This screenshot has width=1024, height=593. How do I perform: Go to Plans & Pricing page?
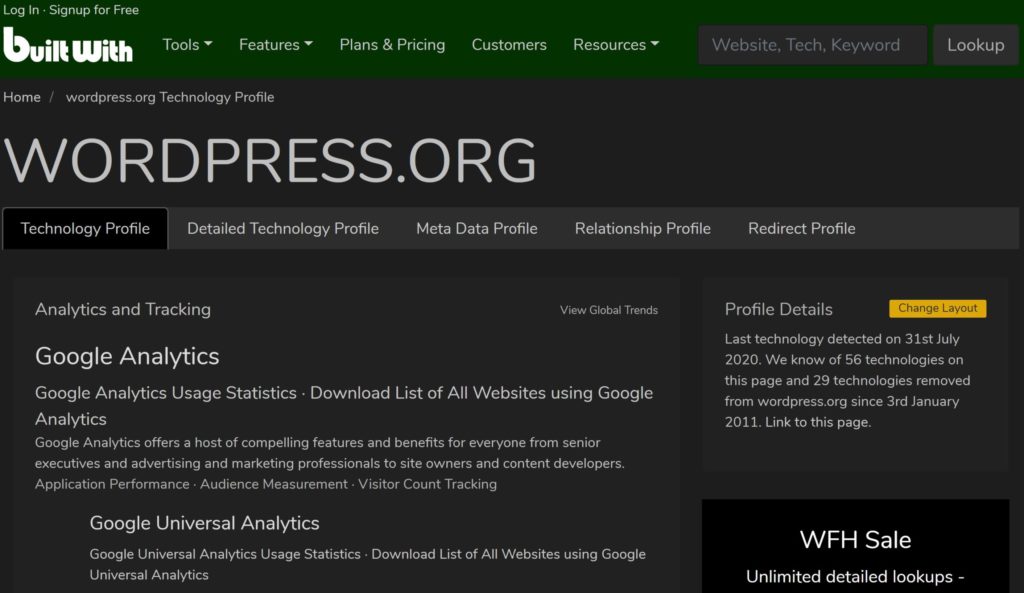click(392, 44)
